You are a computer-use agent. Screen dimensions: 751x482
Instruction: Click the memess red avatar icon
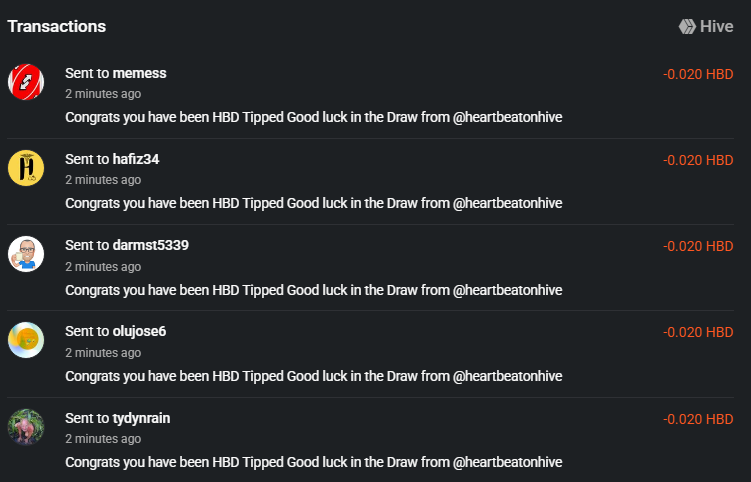tap(26, 82)
